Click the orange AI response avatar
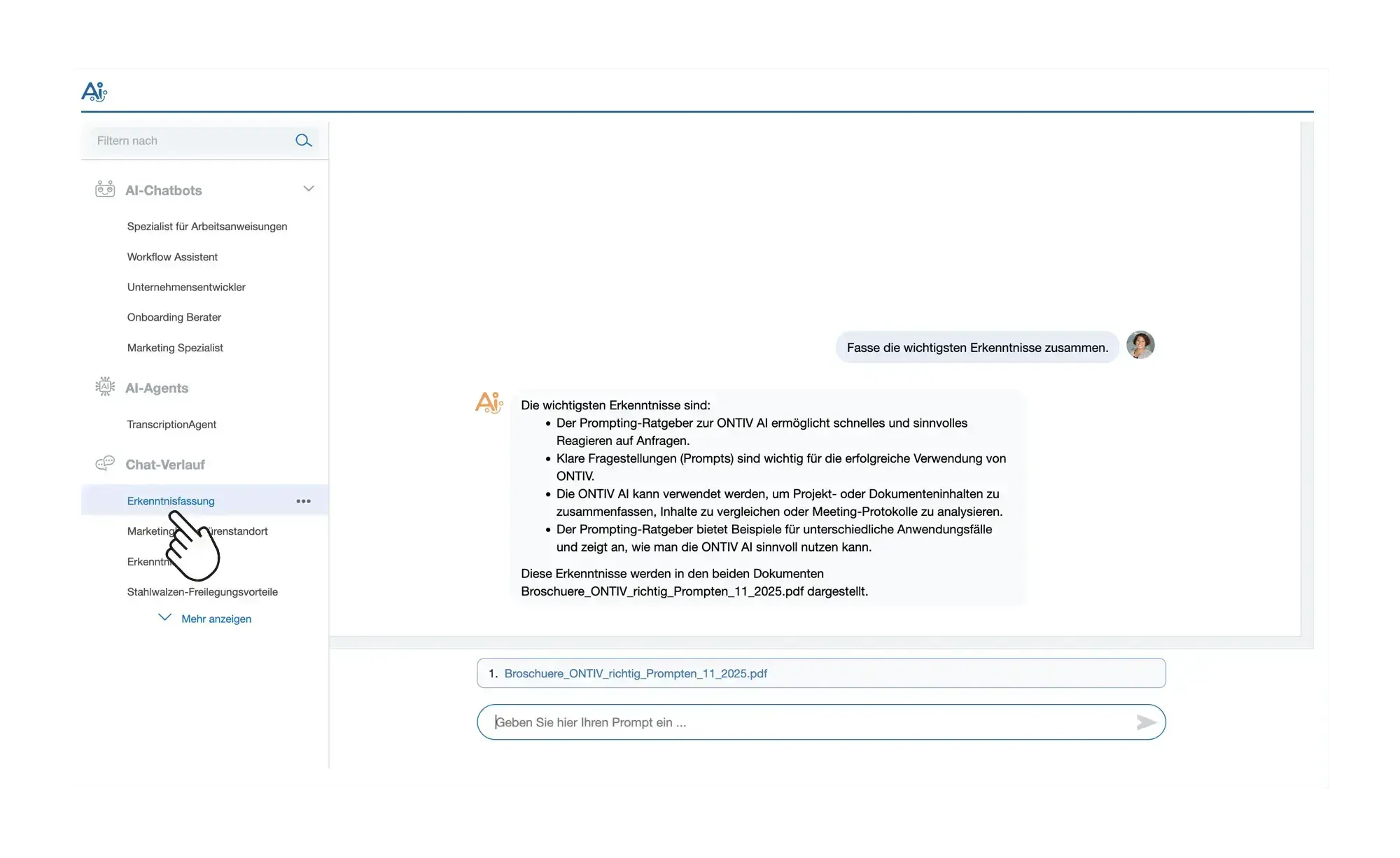Screen dimensions: 1400x858 (x=489, y=402)
